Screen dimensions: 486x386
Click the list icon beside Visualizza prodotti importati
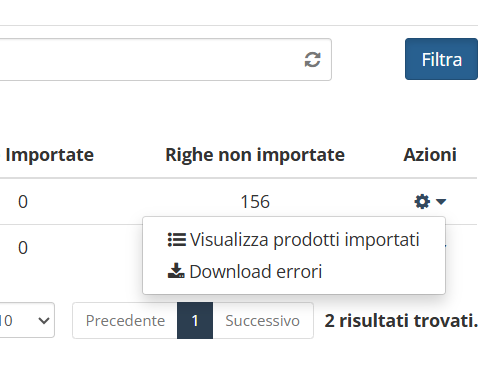[176, 240]
